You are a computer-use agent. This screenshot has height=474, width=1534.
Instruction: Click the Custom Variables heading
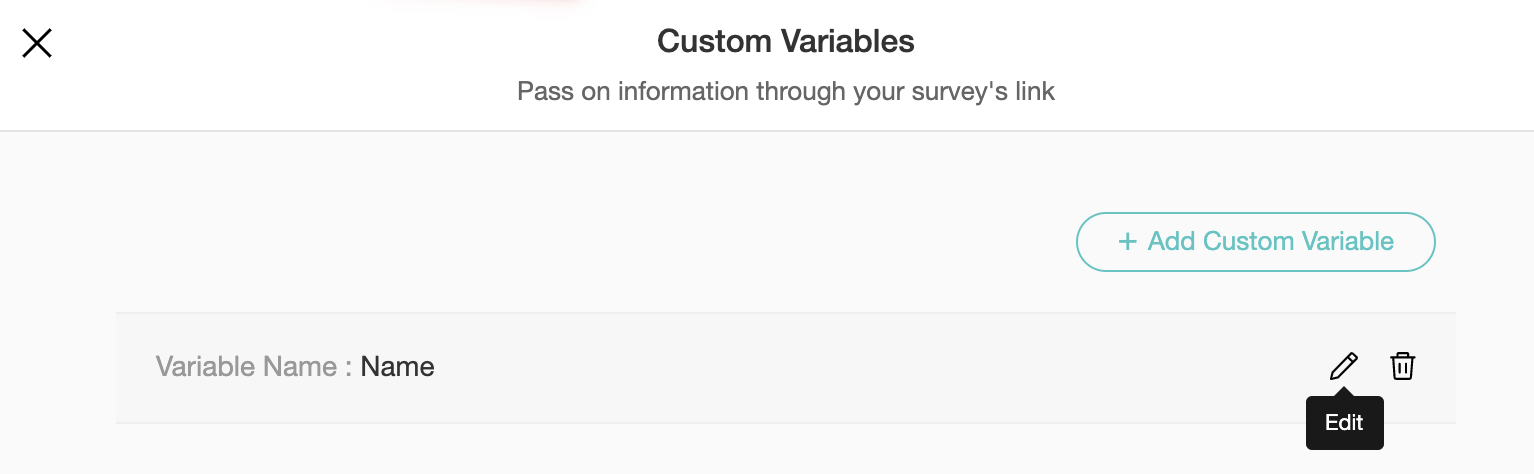pyautogui.click(x=785, y=42)
